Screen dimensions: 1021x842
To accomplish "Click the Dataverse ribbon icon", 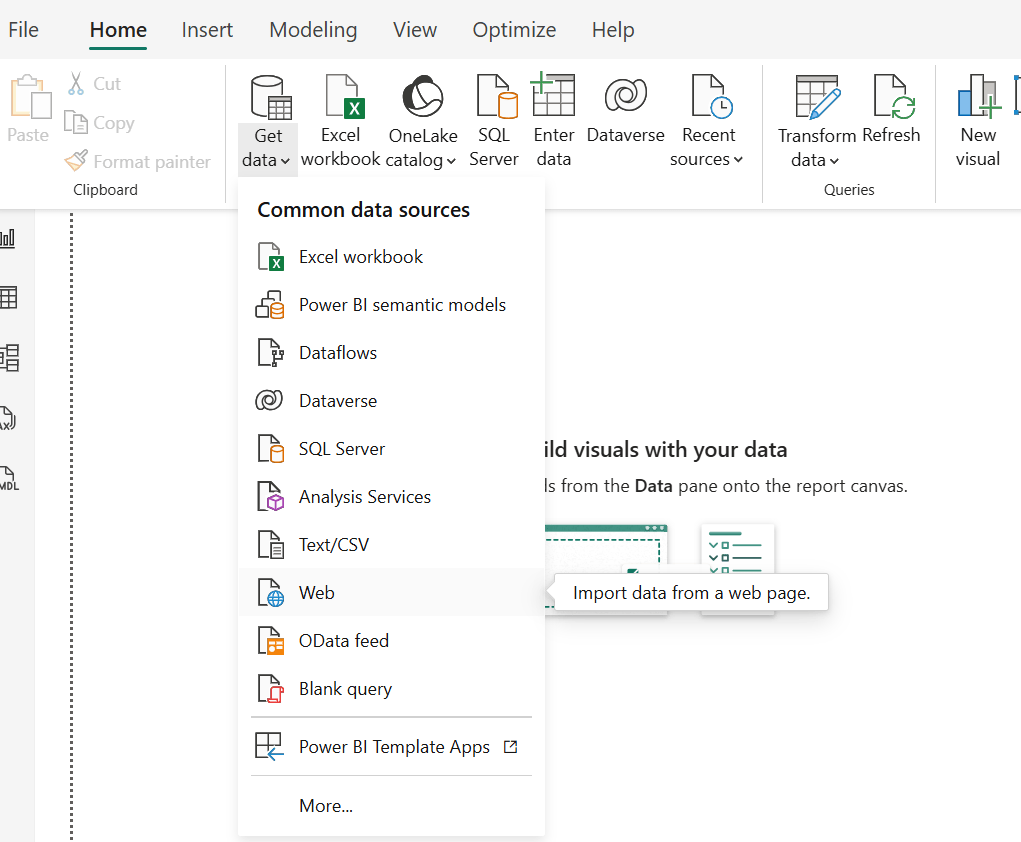I will [x=626, y=96].
